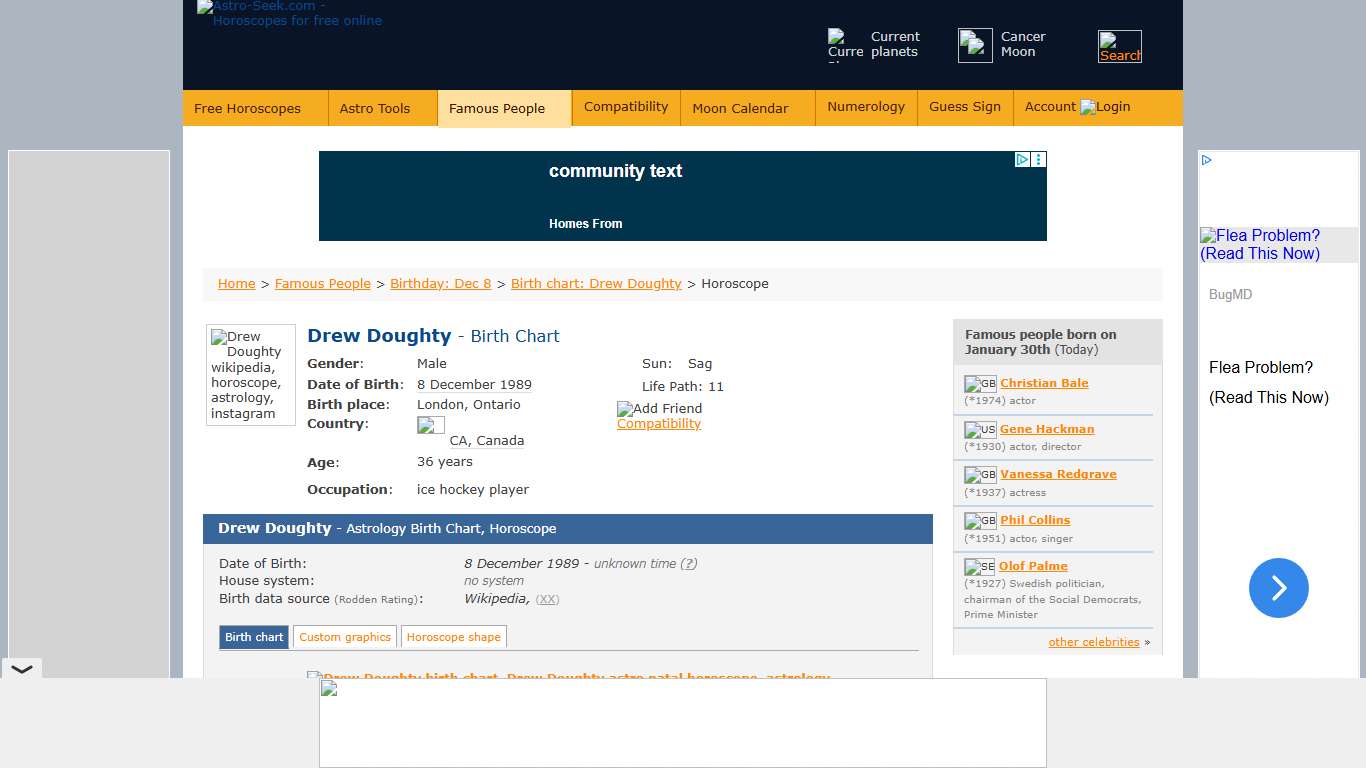Click the Search icon in header
Viewport: 1366px width, 768px height.
point(1119,46)
